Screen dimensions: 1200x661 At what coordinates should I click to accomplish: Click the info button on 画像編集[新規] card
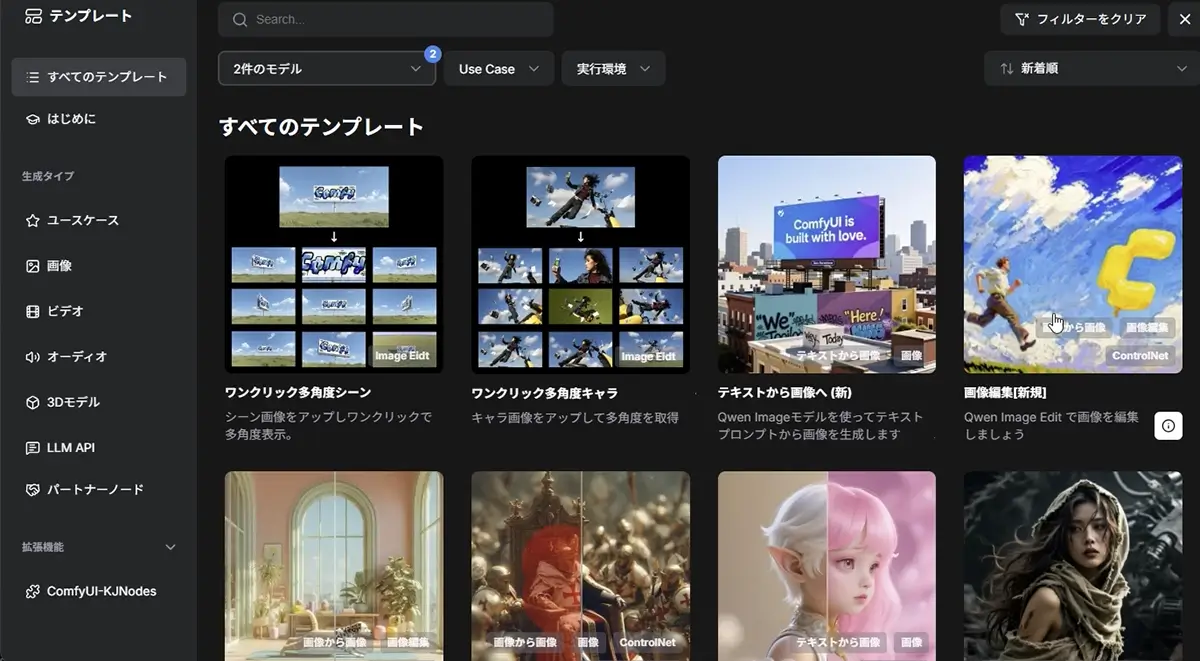pos(1168,425)
